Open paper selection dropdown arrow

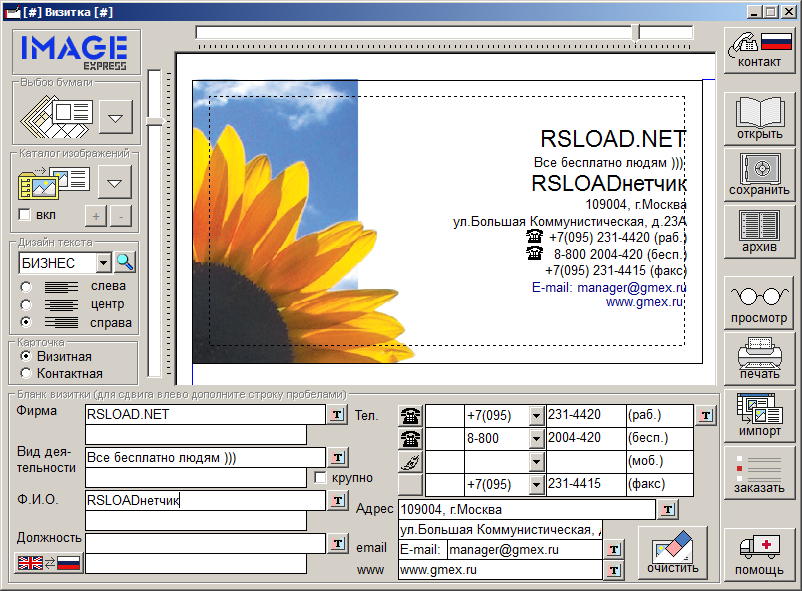[116, 118]
